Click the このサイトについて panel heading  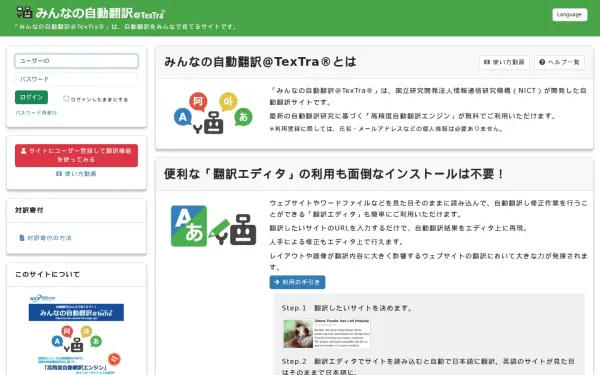click(x=47, y=274)
